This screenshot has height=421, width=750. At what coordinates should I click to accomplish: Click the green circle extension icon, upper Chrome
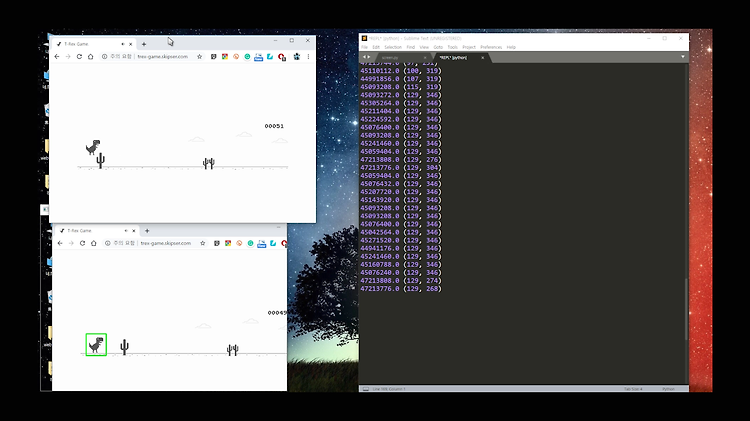247,56
